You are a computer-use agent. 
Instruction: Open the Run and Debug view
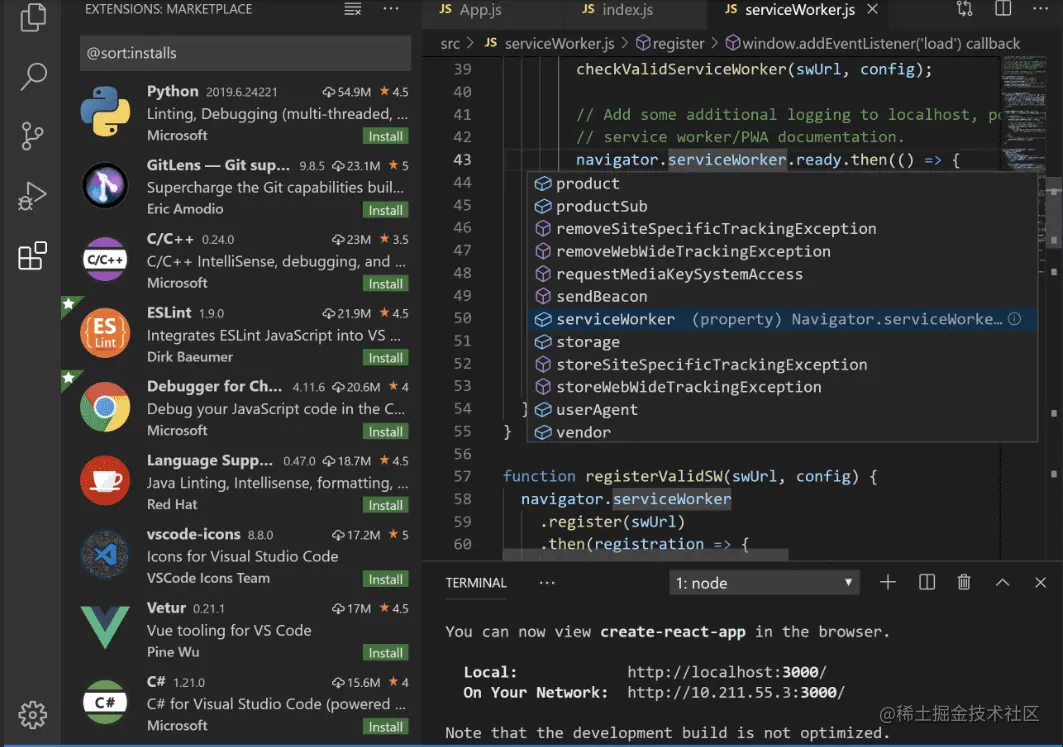pos(32,196)
